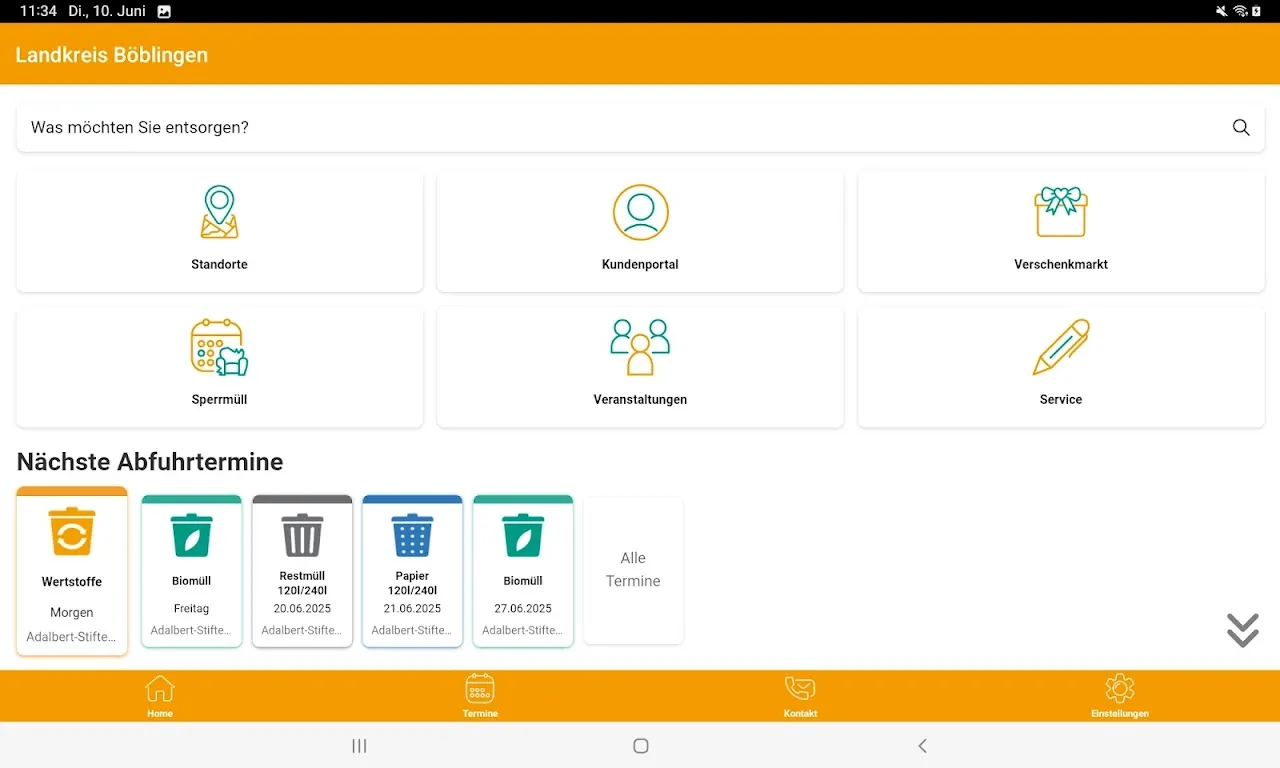Expand content with the double-chevron down arrow
This screenshot has height=768, width=1280.
pyautogui.click(x=1242, y=630)
